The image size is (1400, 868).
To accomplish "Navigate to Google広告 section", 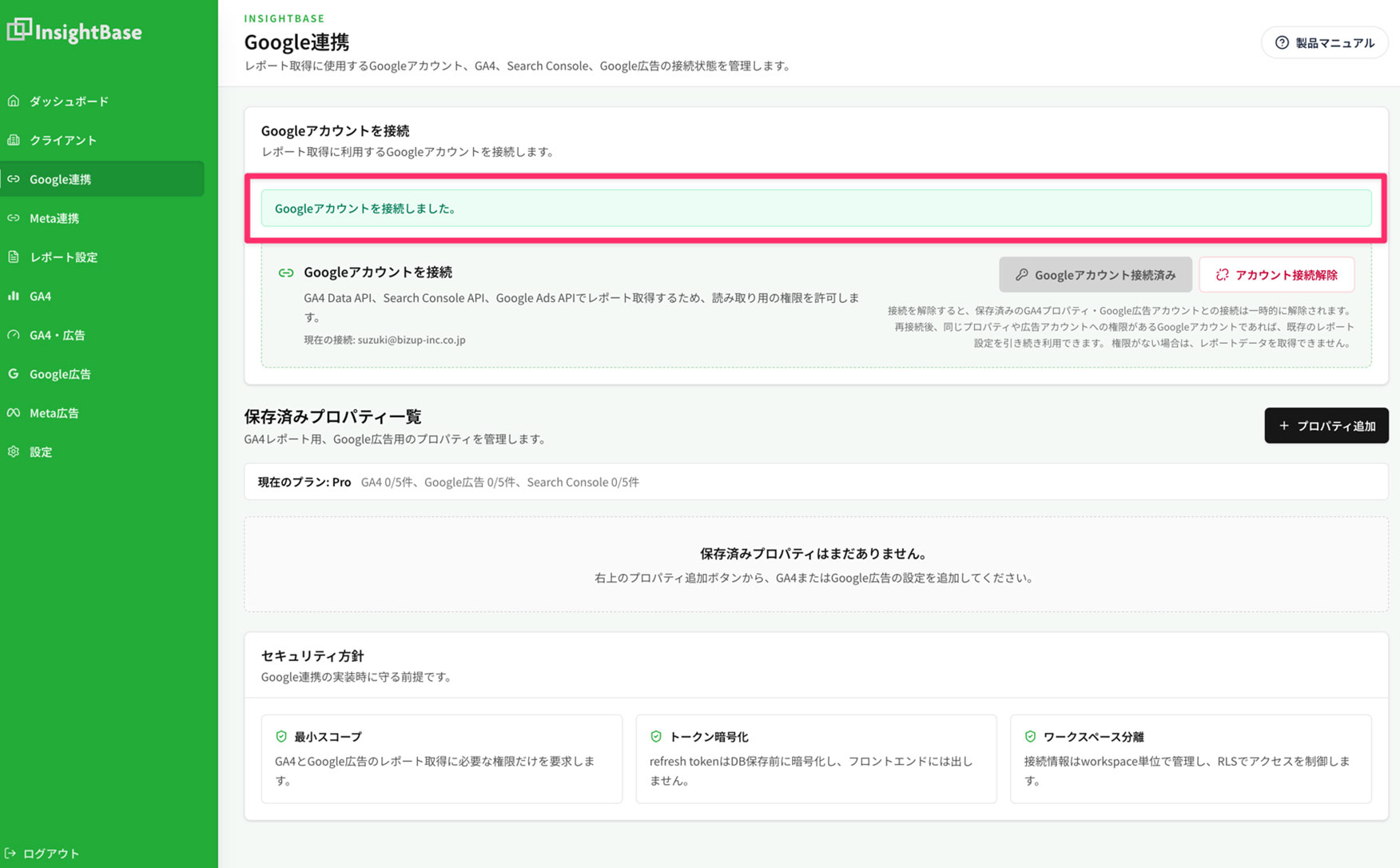I will tap(102, 373).
